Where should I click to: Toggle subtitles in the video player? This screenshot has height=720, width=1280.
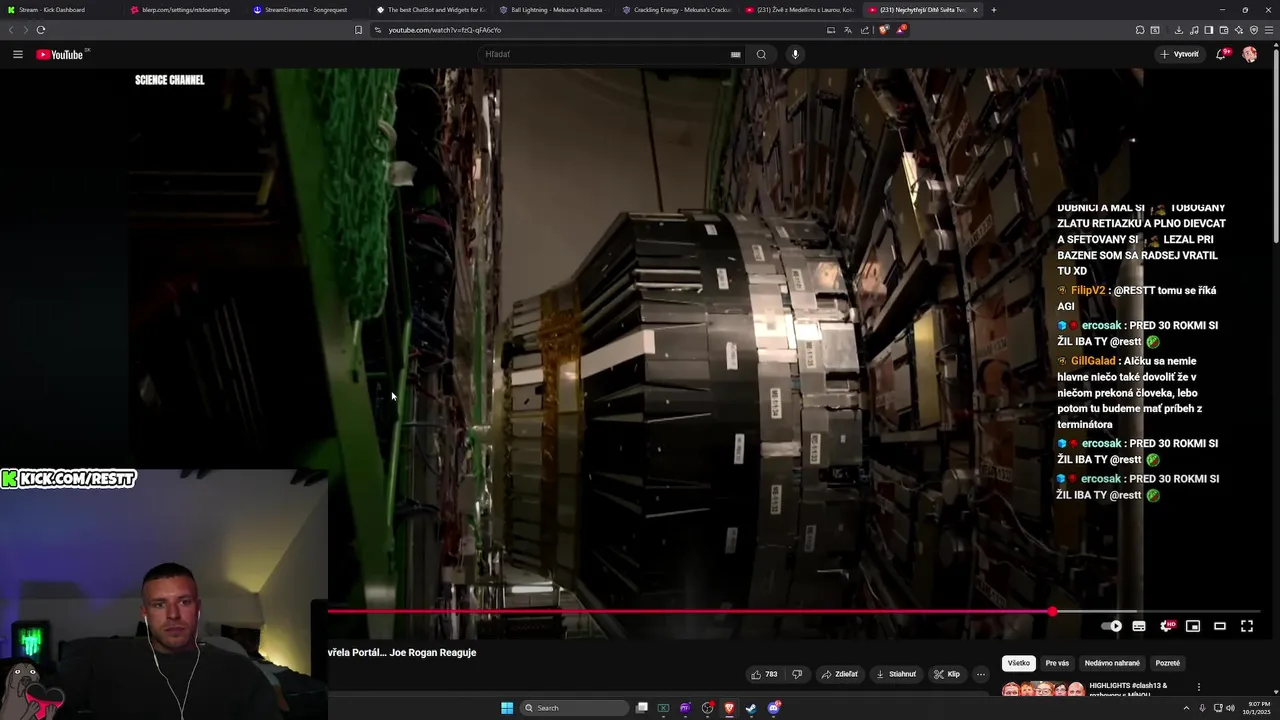click(1138, 626)
